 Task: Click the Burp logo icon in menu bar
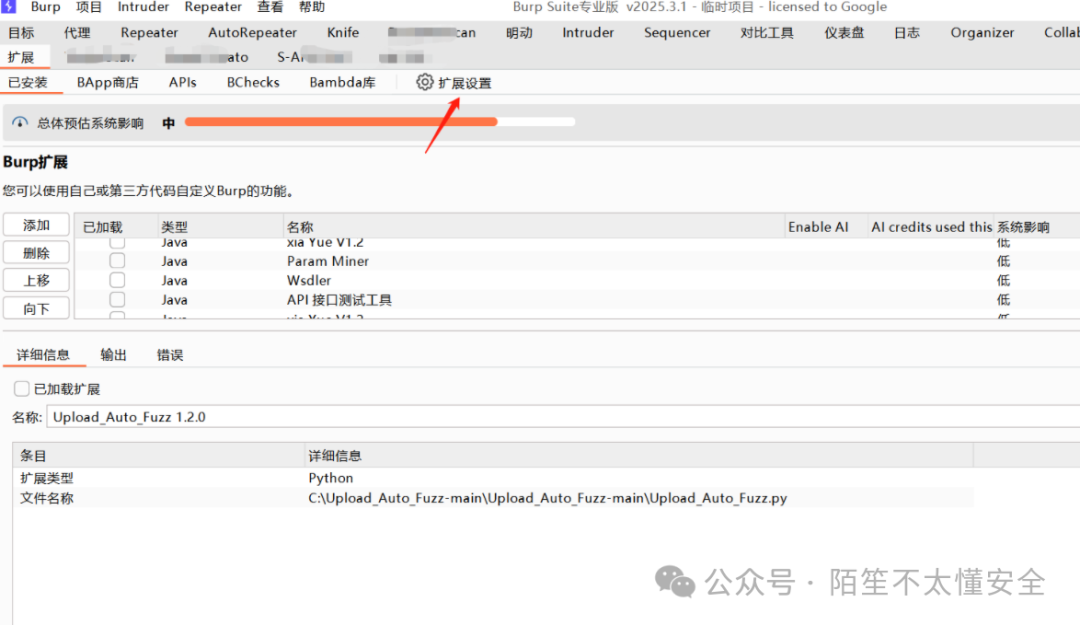[x=9, y=7]
